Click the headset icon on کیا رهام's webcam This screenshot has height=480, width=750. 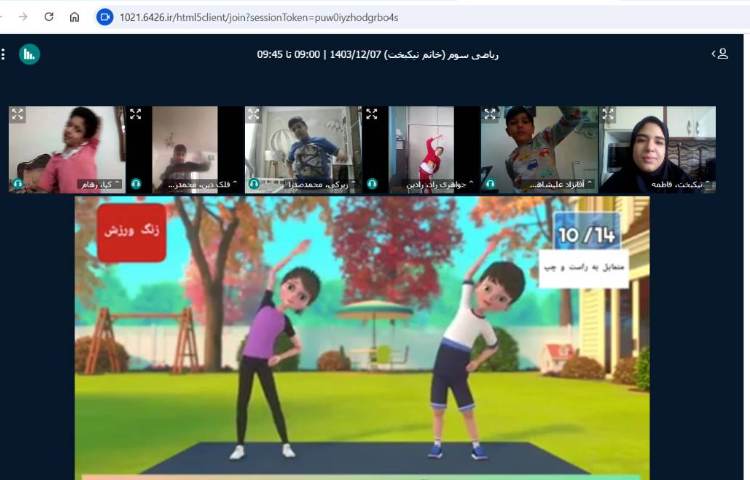pyautogui.click(x=18, y=184)
